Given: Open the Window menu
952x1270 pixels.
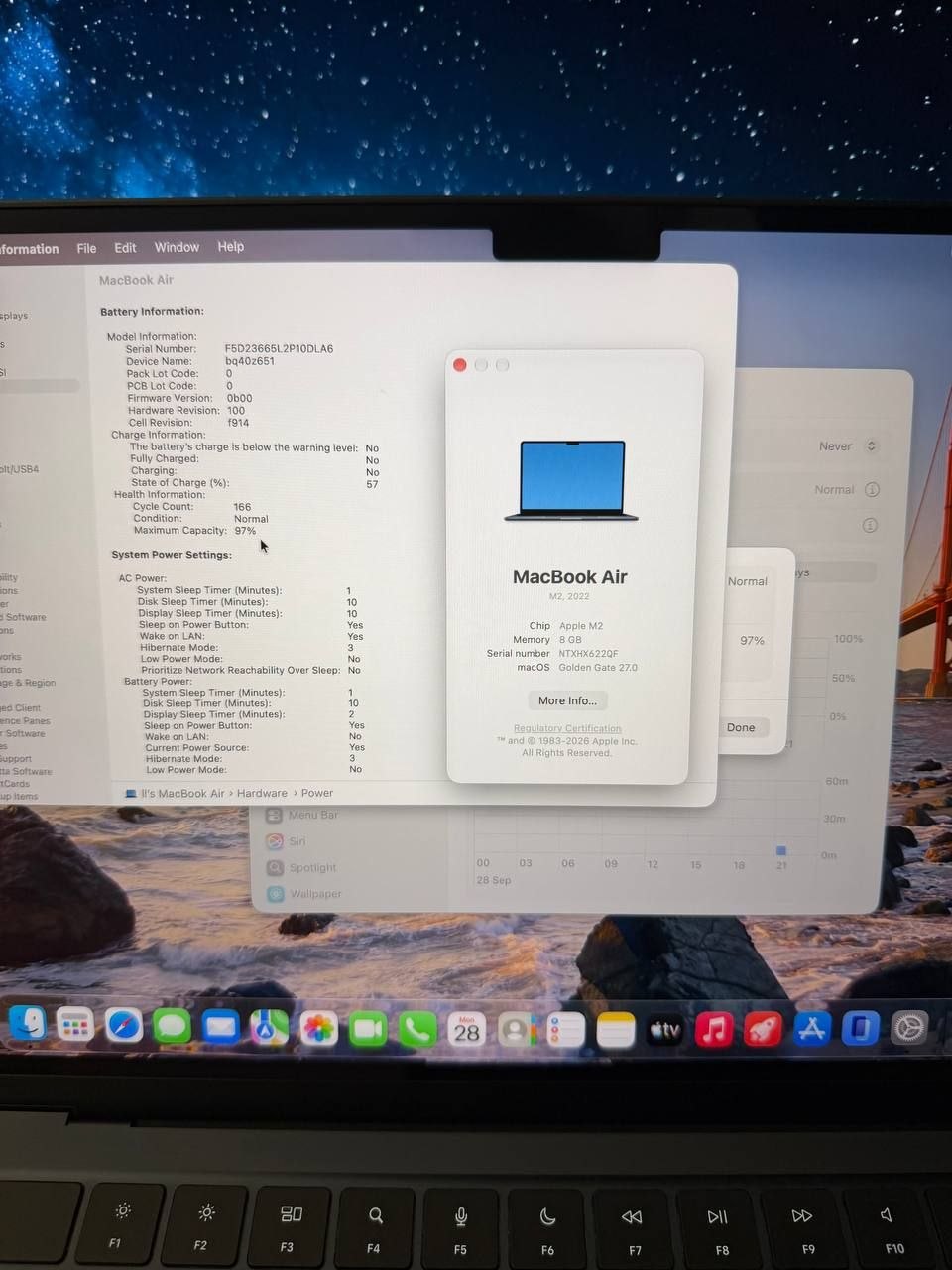Looking at the screenshot, I should pyautogui.click(x=177, y=247).
